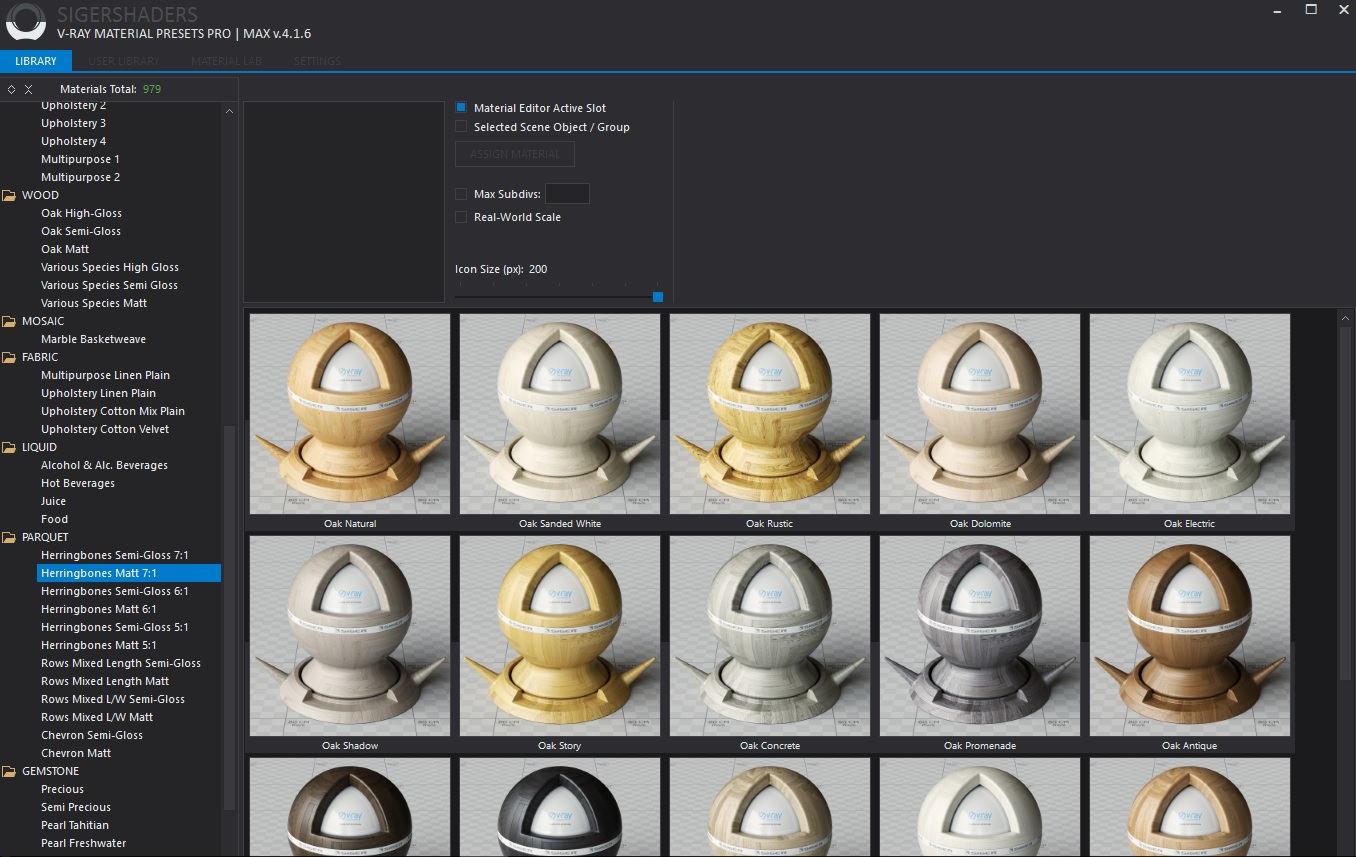Select Various Species Semi Gloss
1356x857 pixels.
tap(109, 285)
